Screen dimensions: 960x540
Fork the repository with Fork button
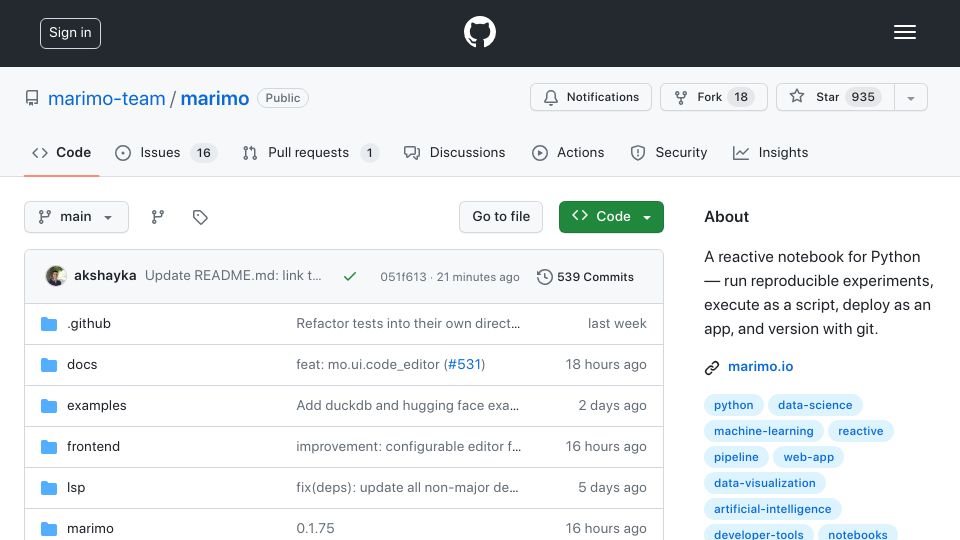point(713,97)
